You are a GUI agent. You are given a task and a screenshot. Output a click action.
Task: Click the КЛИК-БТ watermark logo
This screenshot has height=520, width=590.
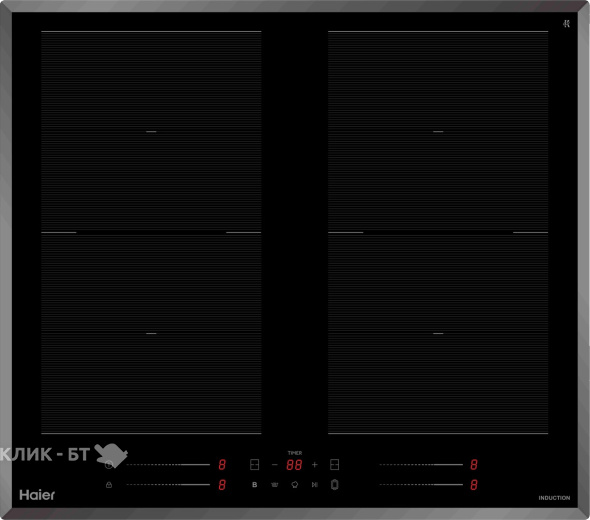coord(64,455)
